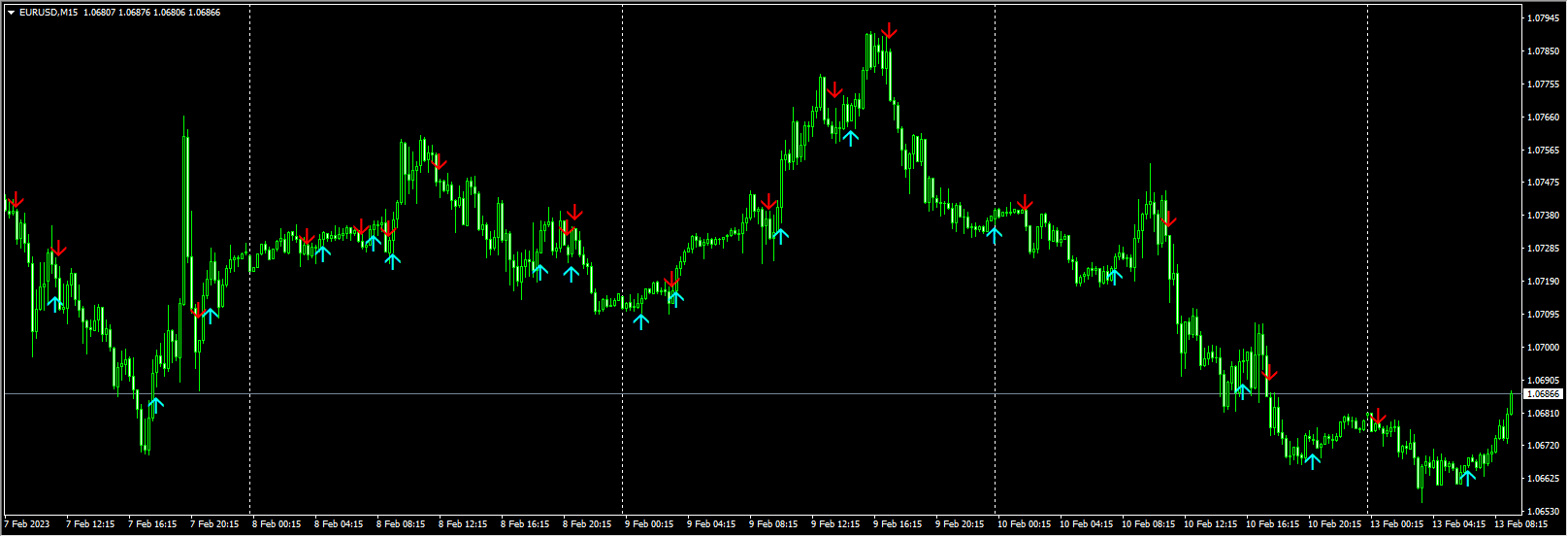Viewport: 1568px width, 537px height.
Task: Click the red sell arrow just after 13 Feb 00:15 separator
Action: [x=1379, y=418]
